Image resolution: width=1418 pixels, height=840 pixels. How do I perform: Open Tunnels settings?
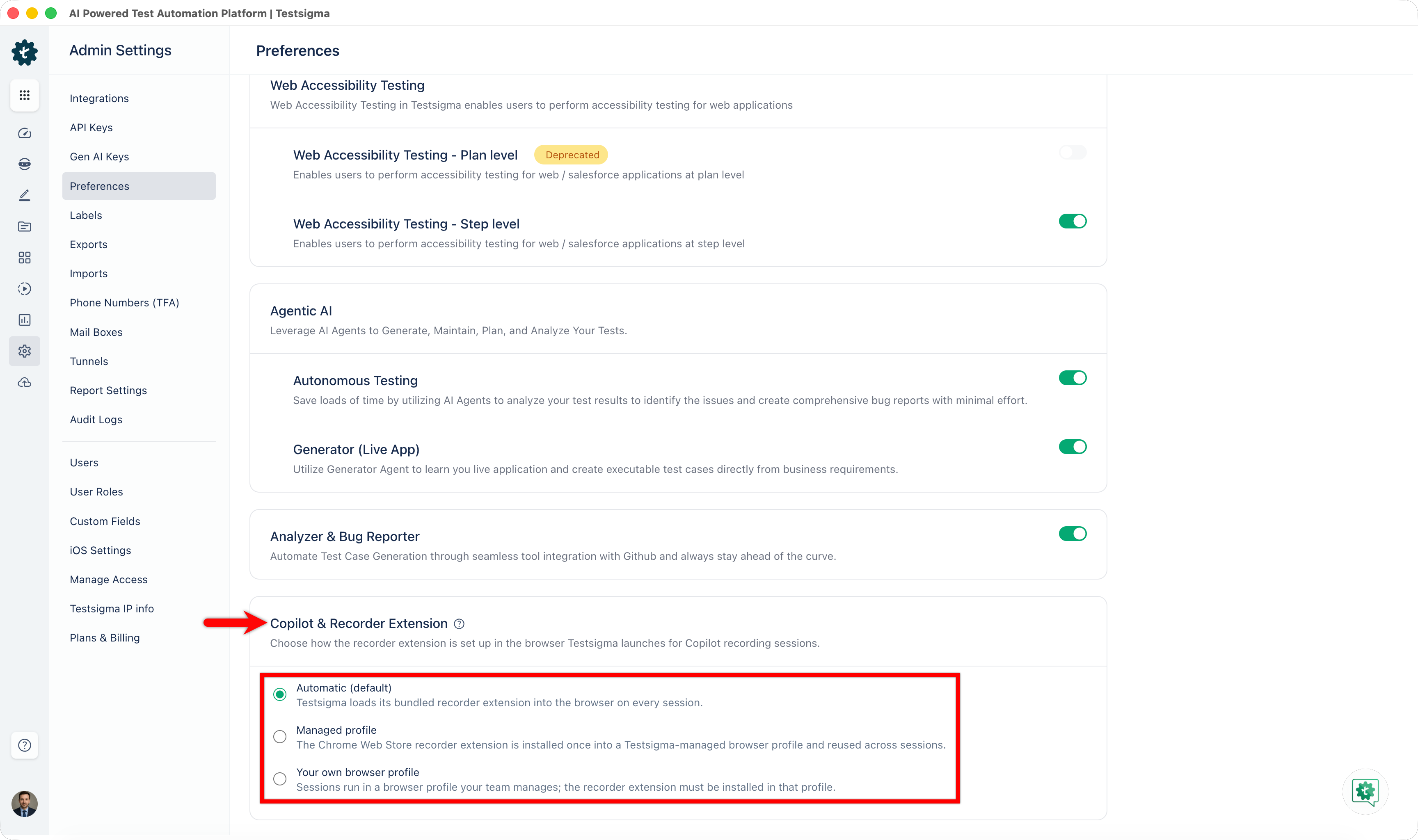coord(89,362)
